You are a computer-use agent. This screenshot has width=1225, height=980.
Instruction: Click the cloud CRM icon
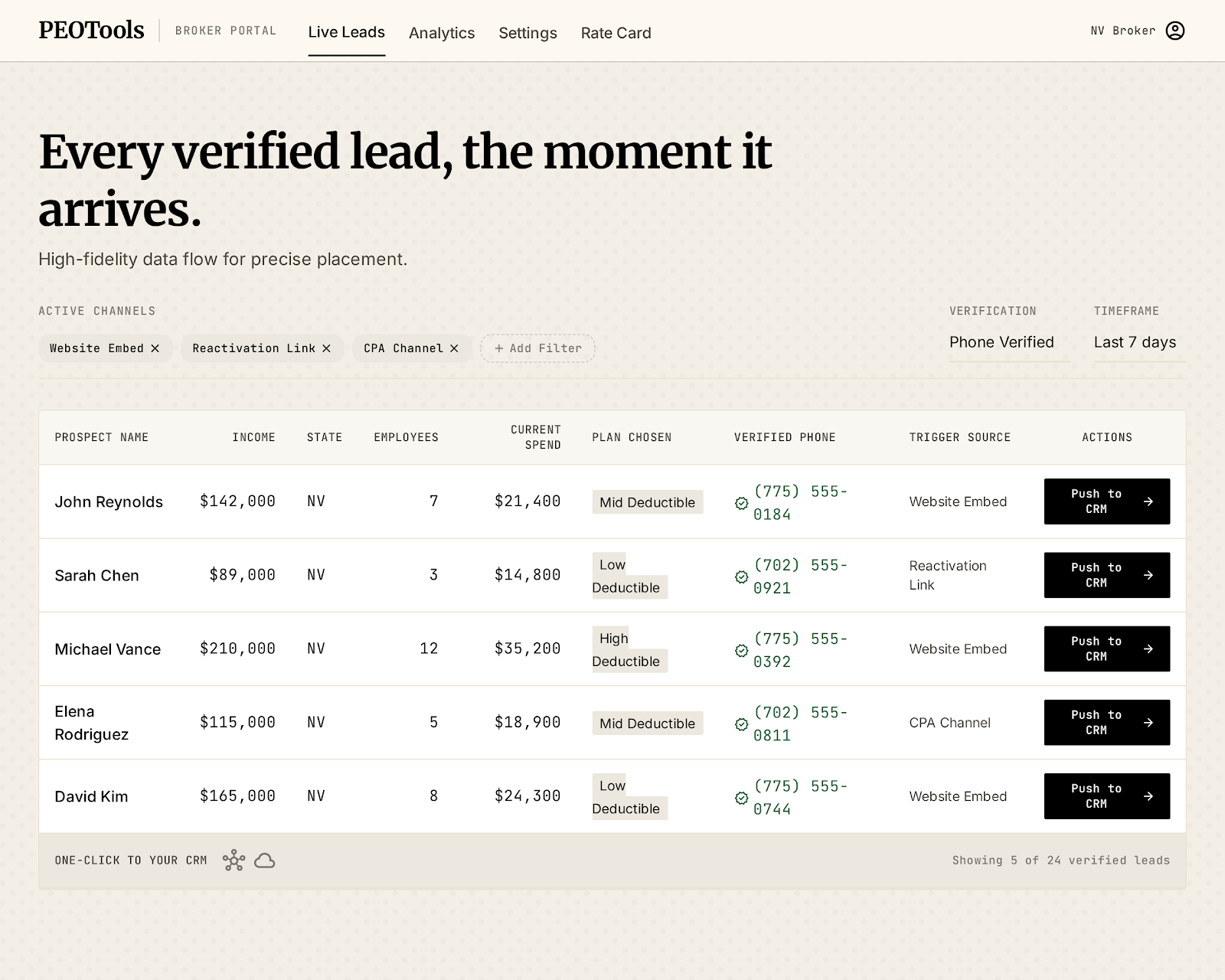tap(264, 861)
